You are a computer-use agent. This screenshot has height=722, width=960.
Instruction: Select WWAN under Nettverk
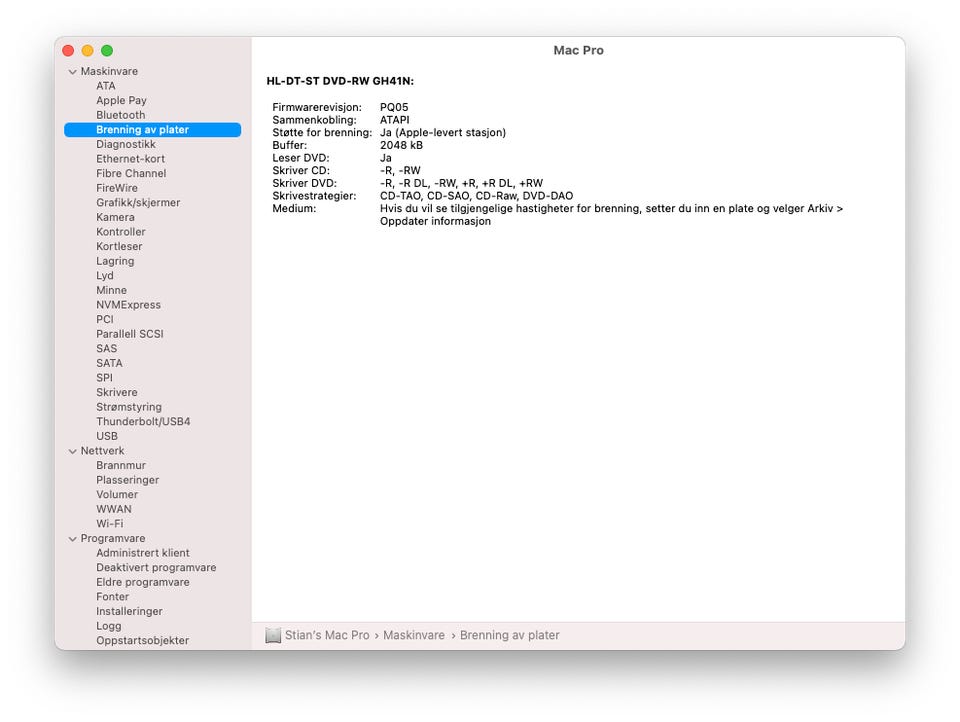click(x=113, y=510)
